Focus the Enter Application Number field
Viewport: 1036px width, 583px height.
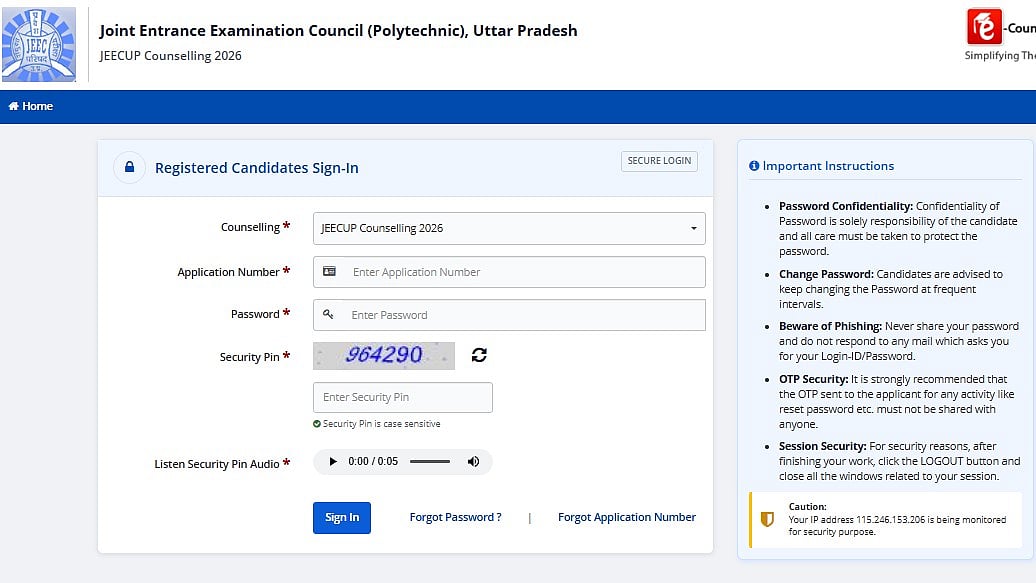[509, 272]
